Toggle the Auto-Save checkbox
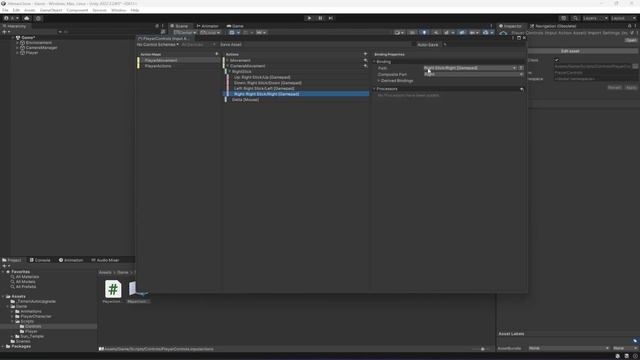640x360 pixels. [x=445, y=44]
